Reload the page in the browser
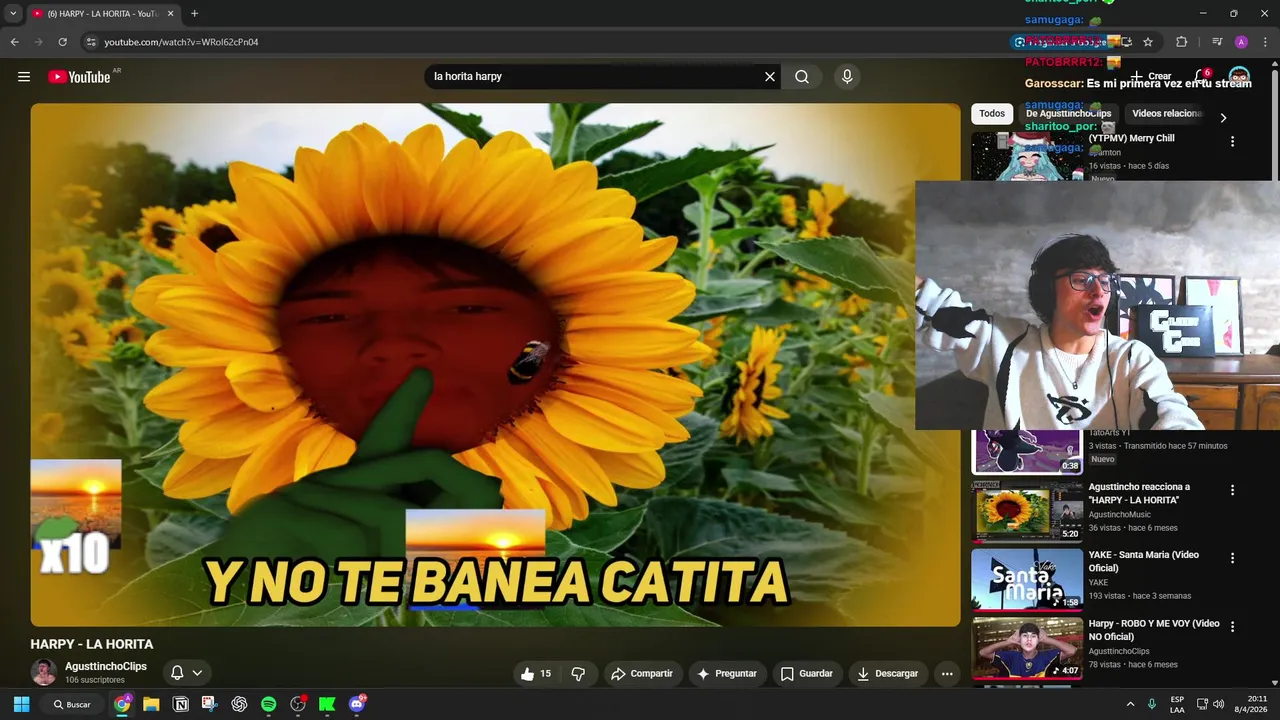The height and width of the screenshot is (720, 1280). (62, 42)
